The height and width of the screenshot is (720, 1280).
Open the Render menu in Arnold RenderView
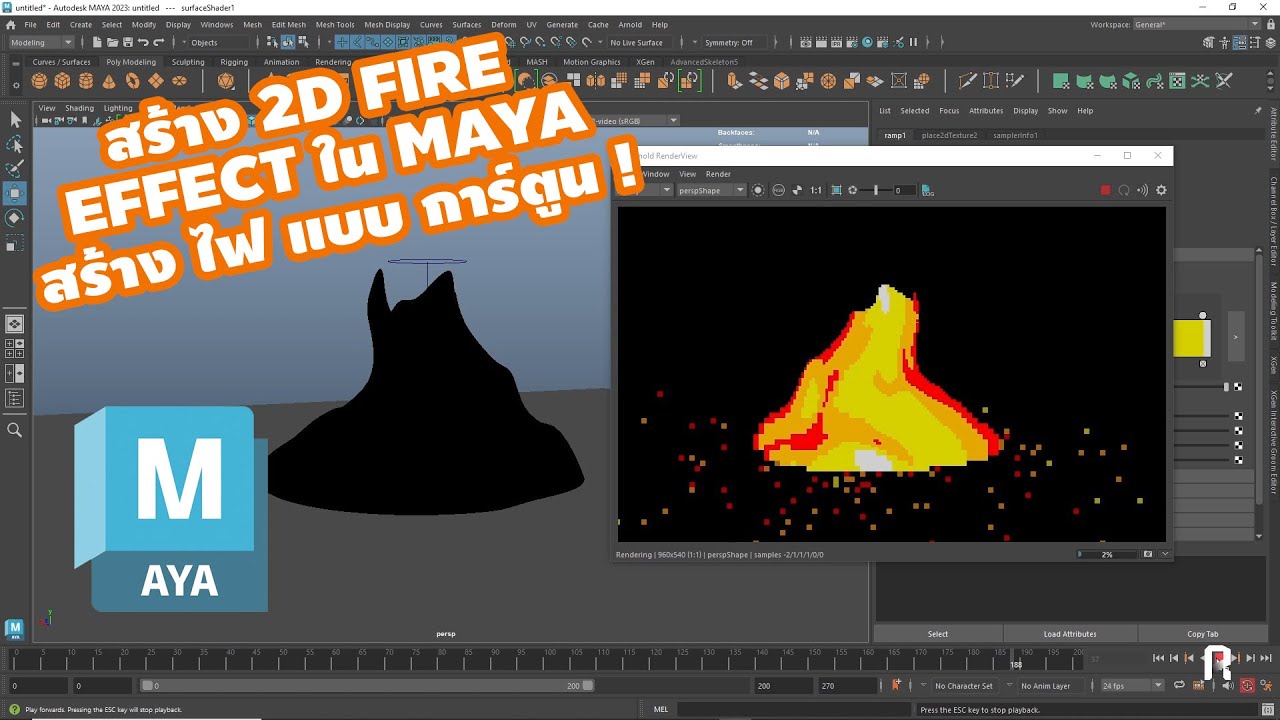pyautogui.click(x=718, y=174)
